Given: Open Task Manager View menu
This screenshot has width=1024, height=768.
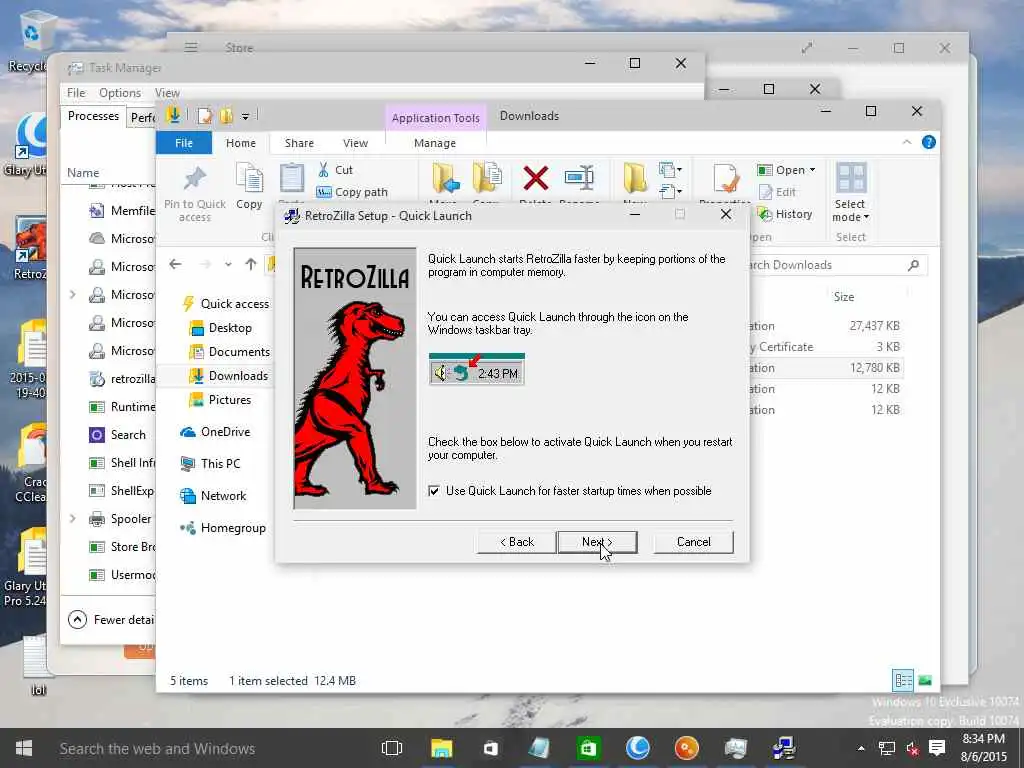Looking at the screenshot, I should pyautogui.click(x=167, y=93).
